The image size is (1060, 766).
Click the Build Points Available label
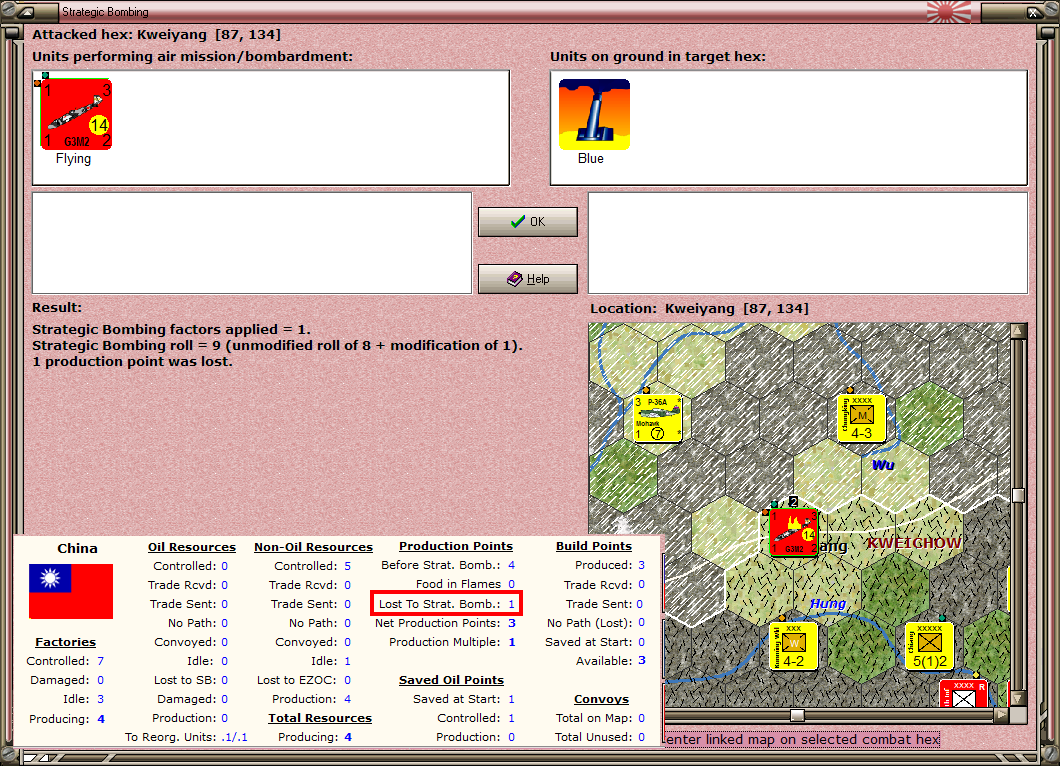click(x=604, y=661)
